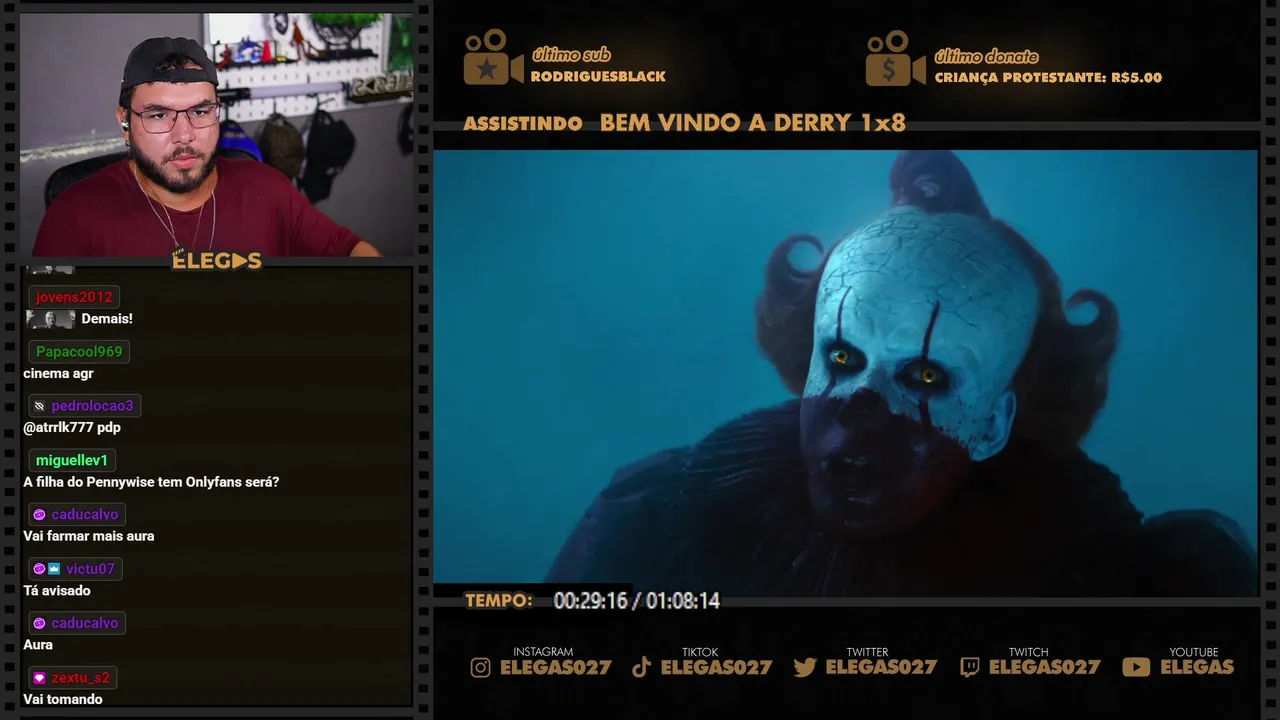Viewport: 1280px width, 720px height.
Task: Click the TikTok handle ELEGAS027
Action: 716,668
